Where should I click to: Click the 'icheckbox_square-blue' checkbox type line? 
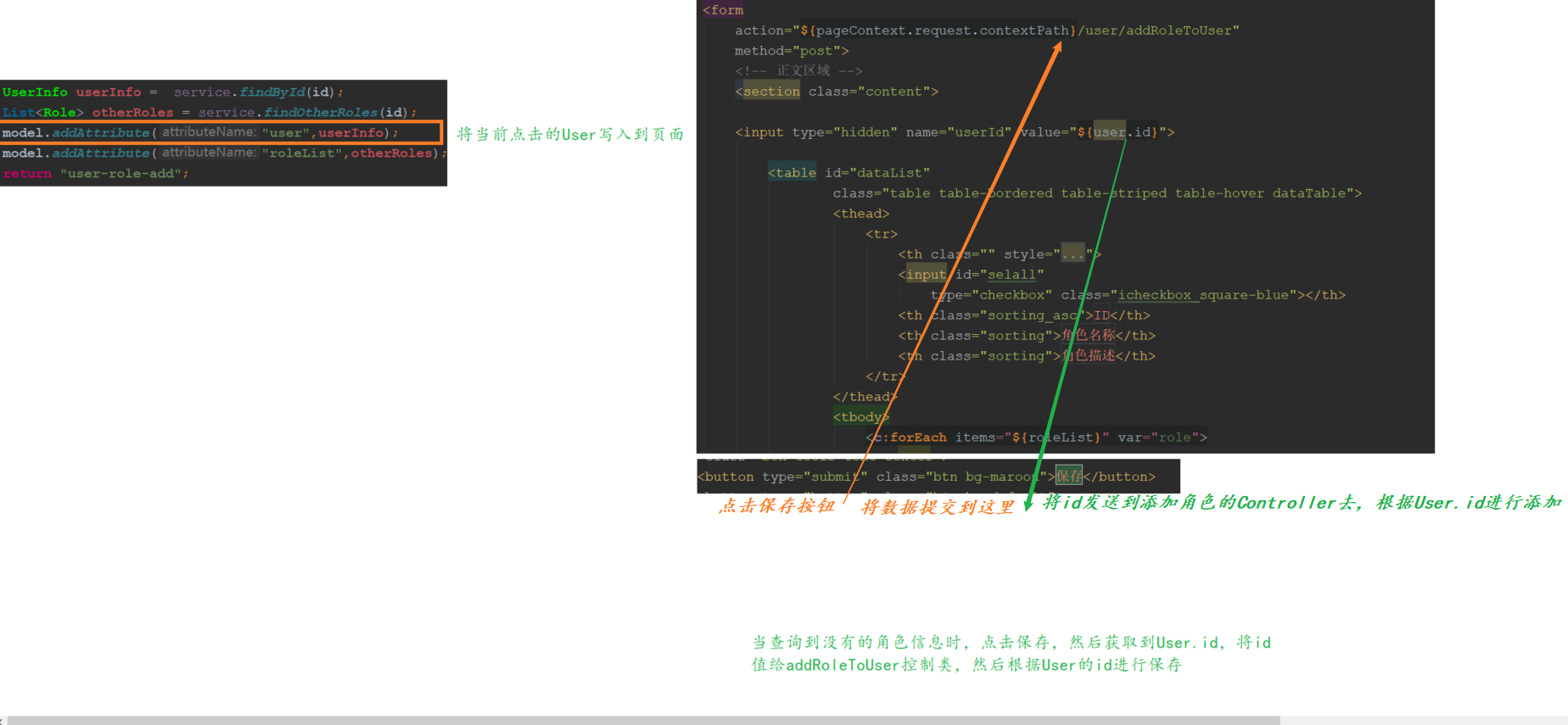click(1138, 295)
